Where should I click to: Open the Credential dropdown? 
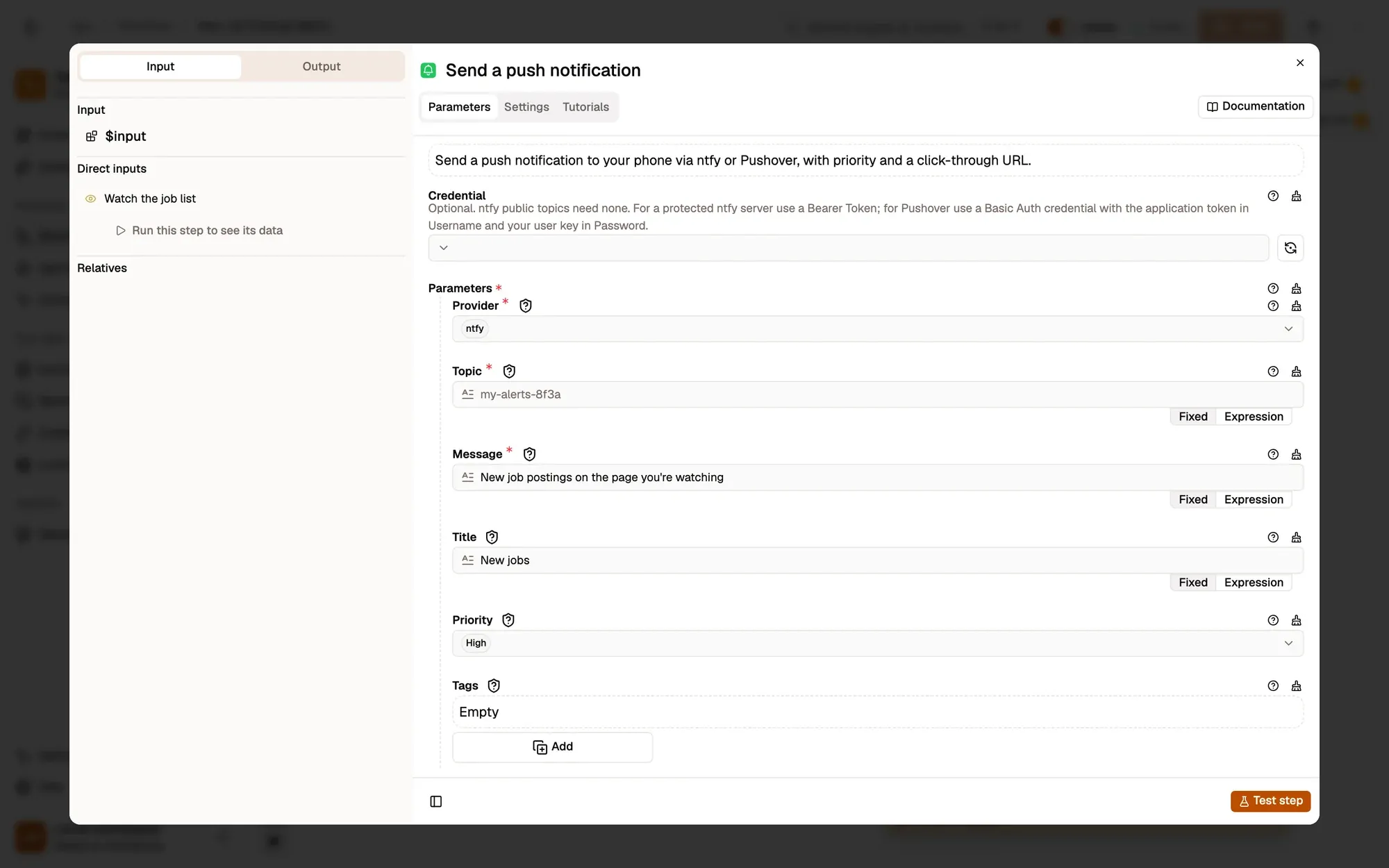point(848,248)
